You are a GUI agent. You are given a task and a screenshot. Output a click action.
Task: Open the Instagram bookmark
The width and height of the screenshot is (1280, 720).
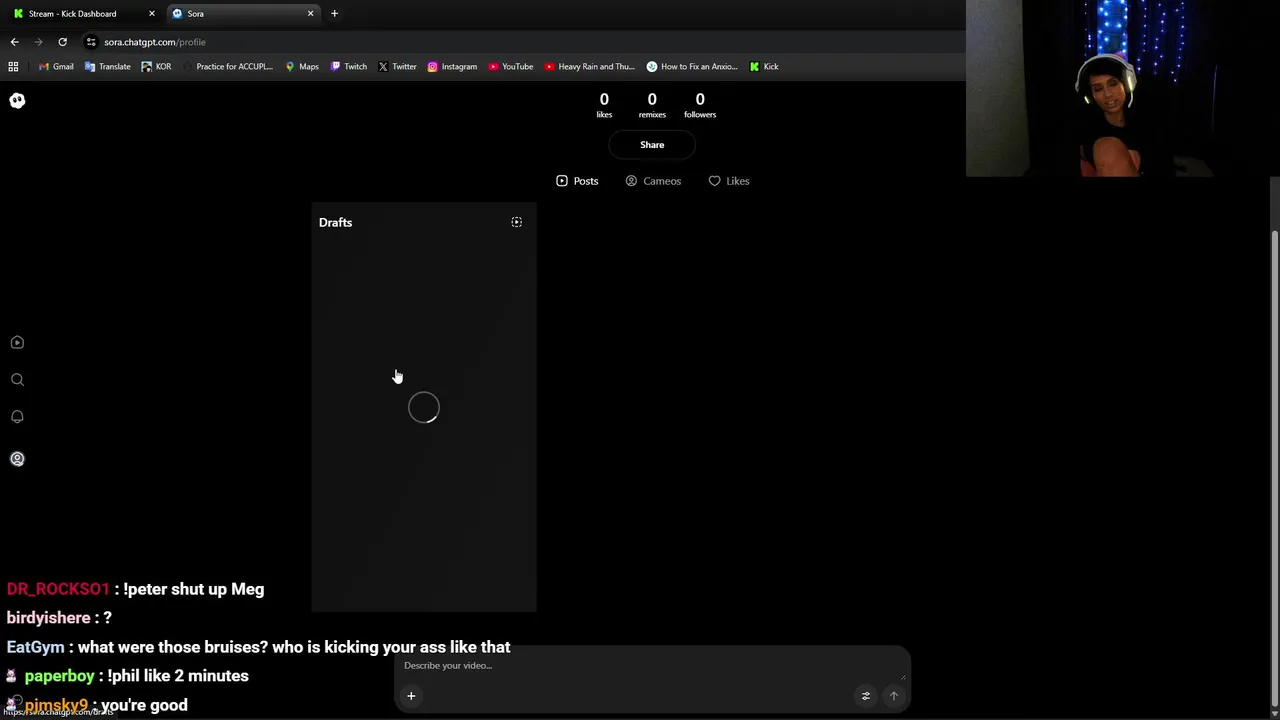(452, 66)
